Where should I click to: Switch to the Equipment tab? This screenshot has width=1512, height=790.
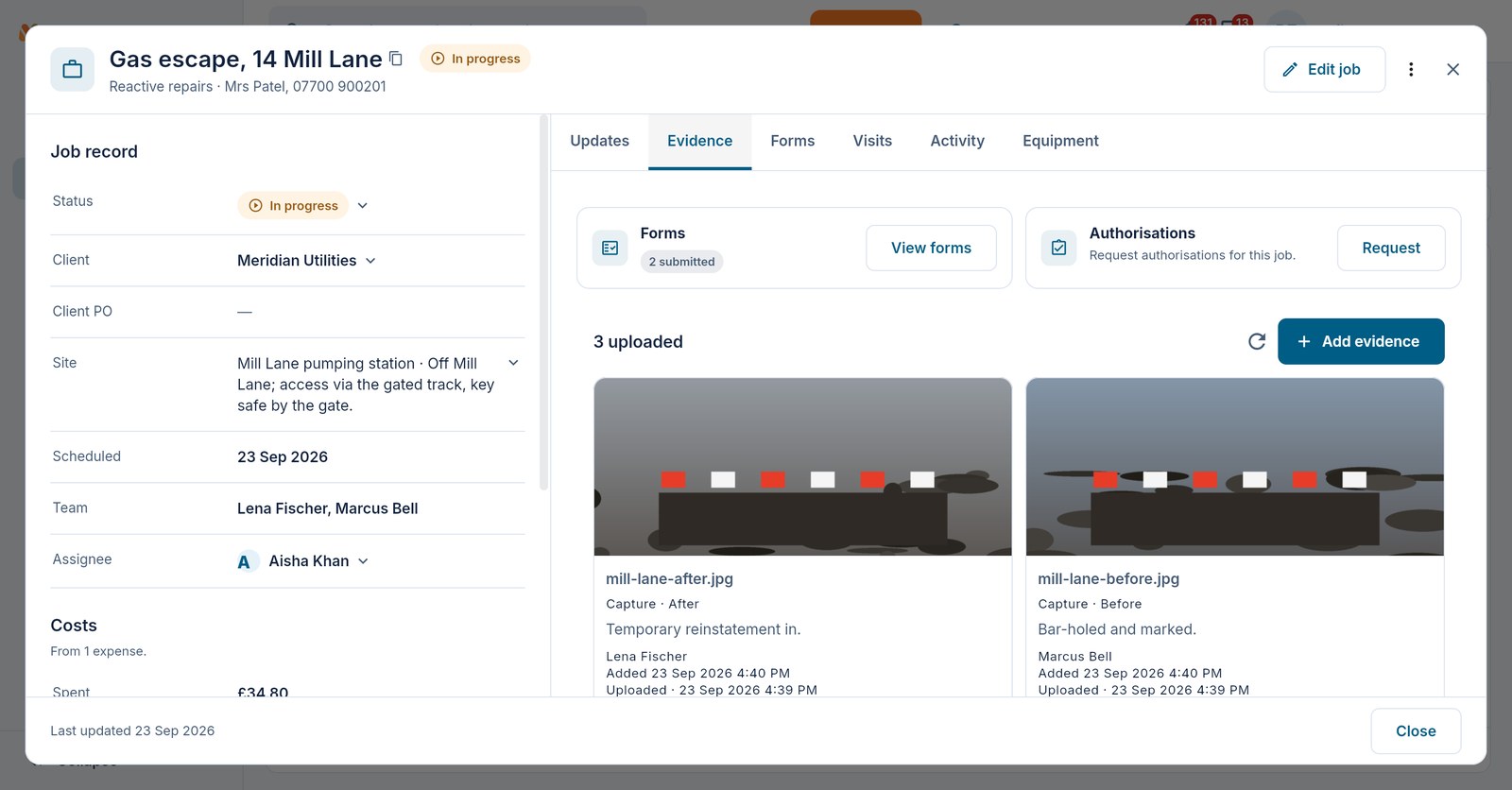1060,141
